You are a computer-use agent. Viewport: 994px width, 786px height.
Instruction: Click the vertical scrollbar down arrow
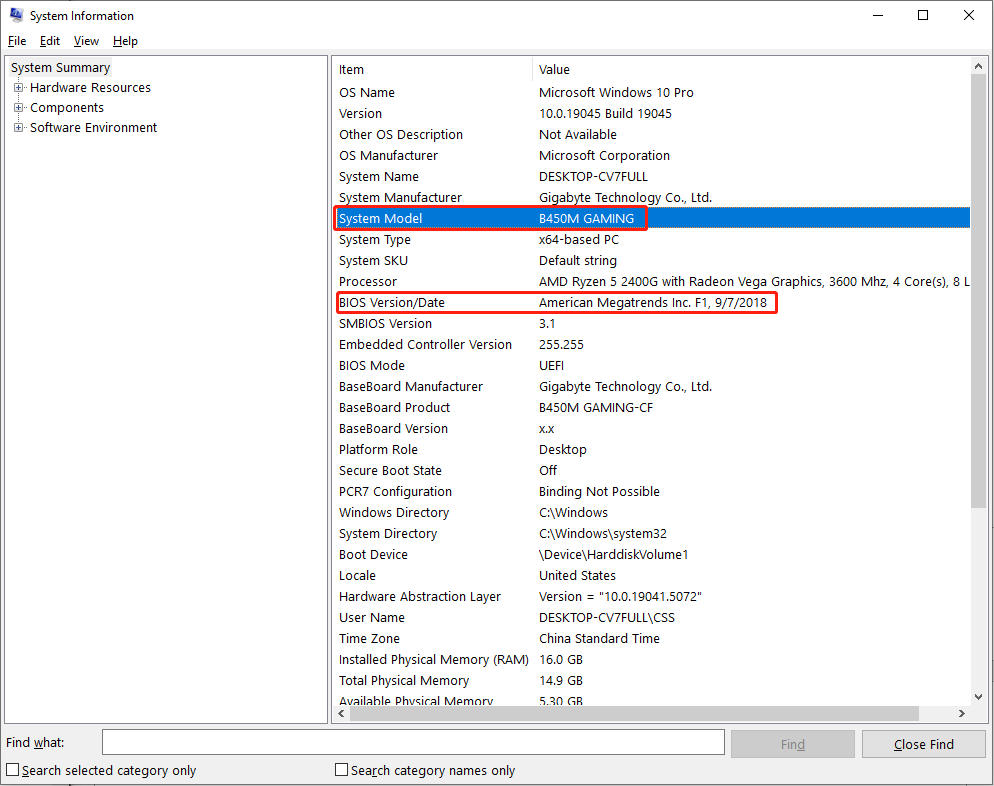[979, 697]
